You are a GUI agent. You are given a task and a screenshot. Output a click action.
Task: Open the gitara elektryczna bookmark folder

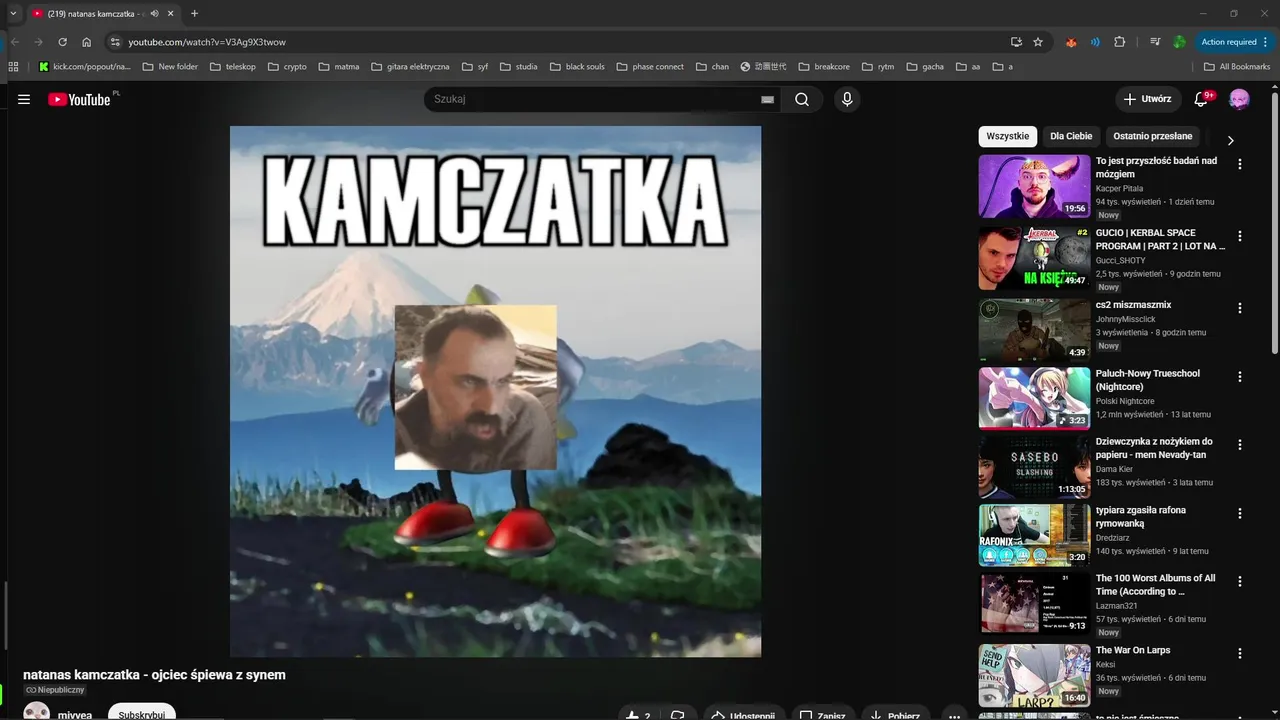coord(410,67)
